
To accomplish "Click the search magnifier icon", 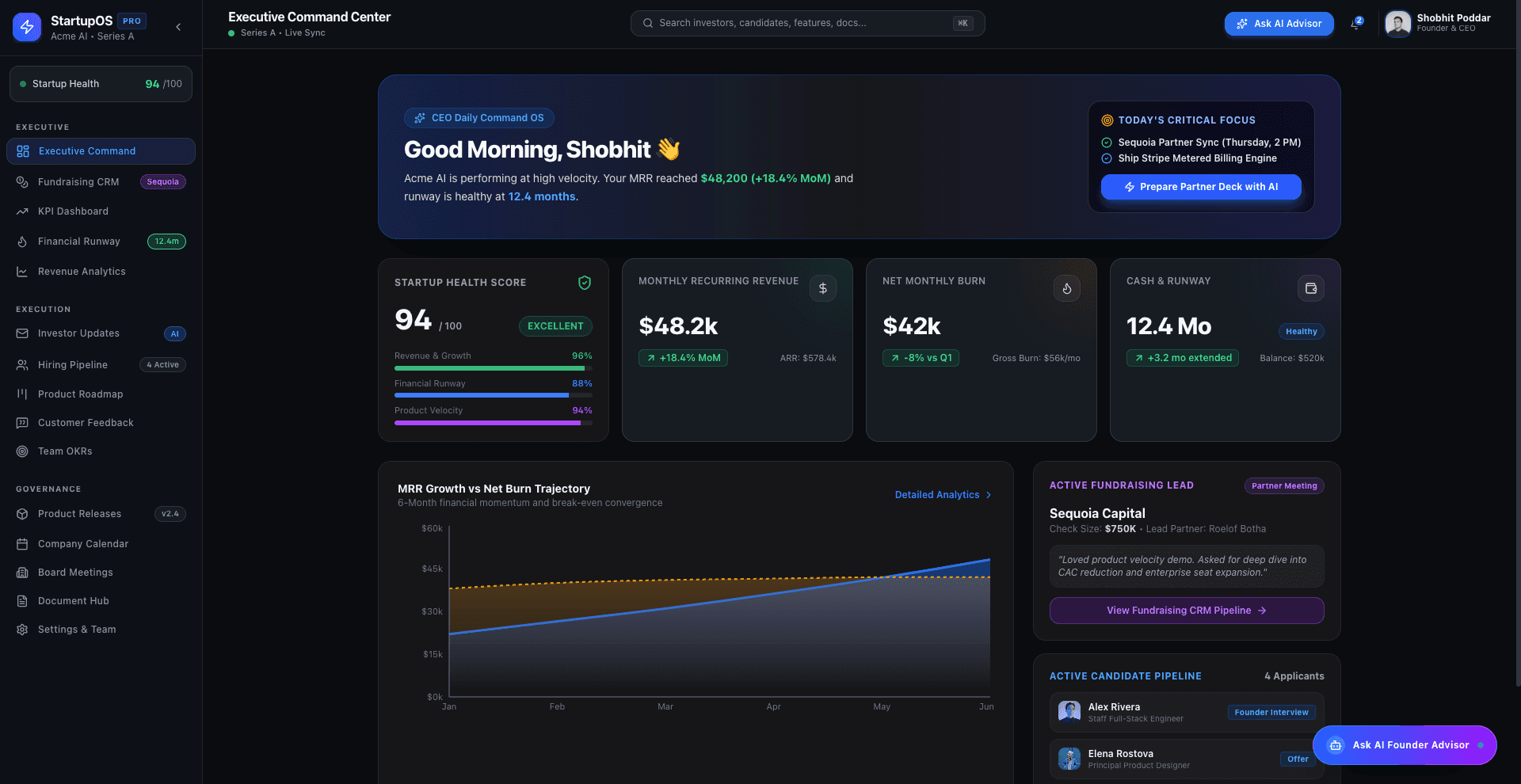I will [648, 23].
